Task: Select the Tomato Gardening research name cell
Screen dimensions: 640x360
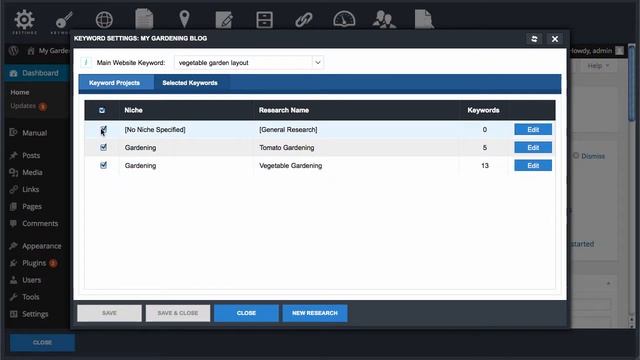Action: [x=287, y=147]
